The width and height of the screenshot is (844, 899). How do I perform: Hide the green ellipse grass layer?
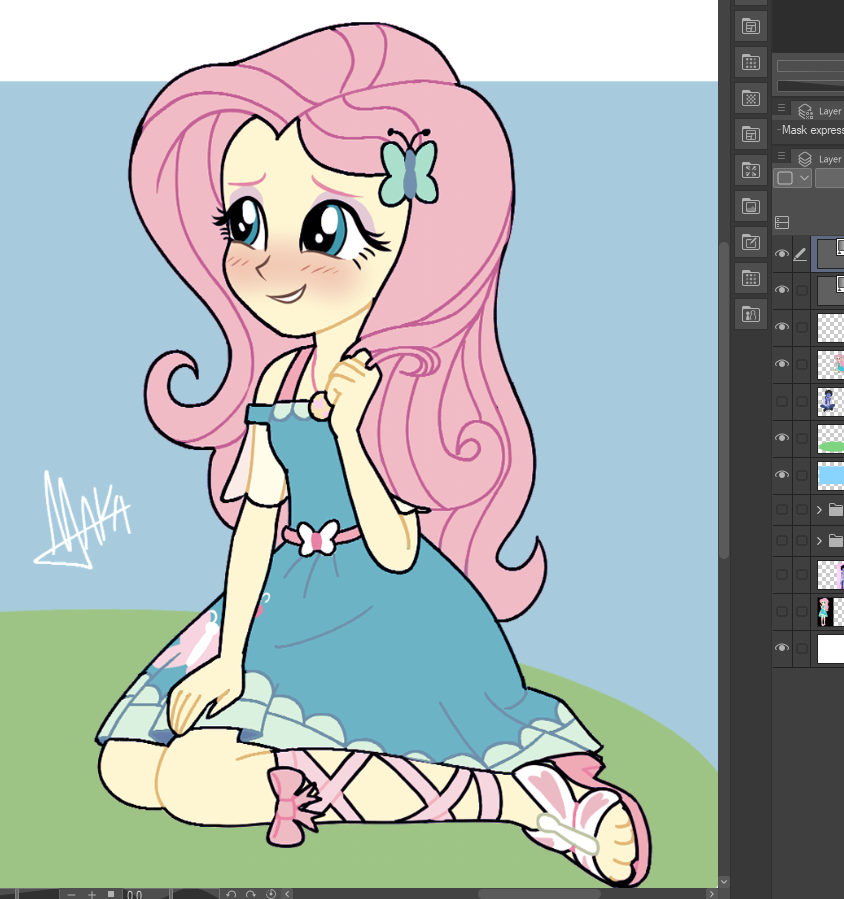point(782,437)
